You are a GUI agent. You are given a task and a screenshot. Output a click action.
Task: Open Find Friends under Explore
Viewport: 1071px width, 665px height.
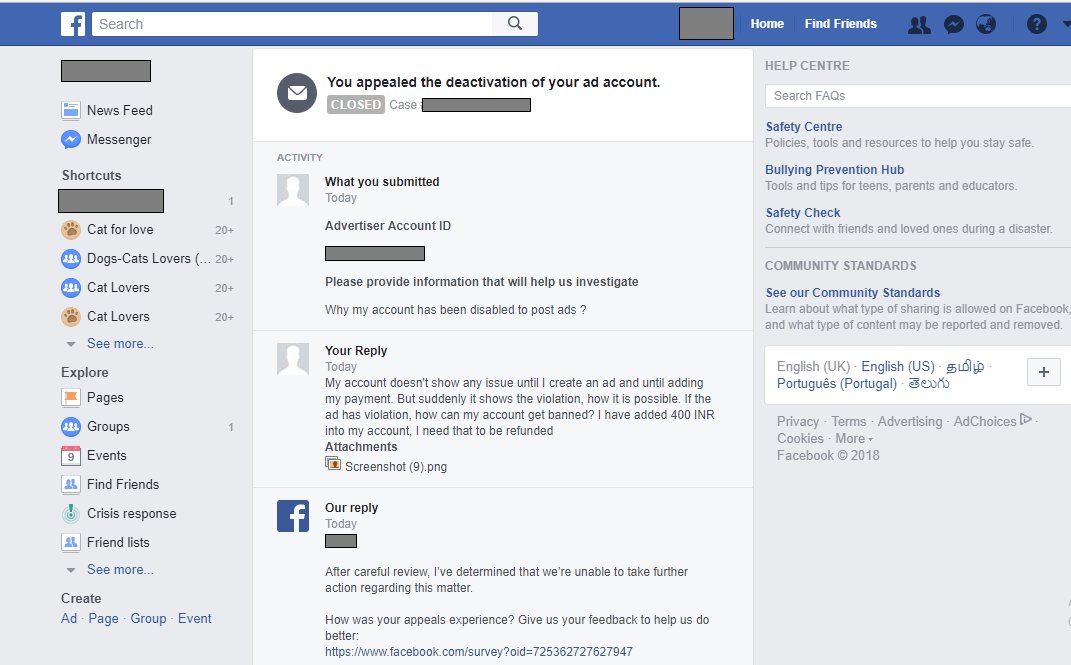[x=123, y=484]
